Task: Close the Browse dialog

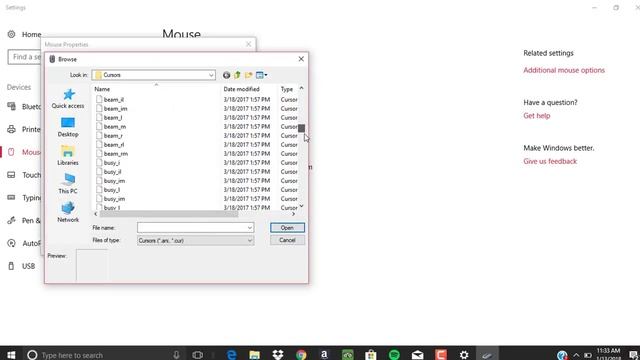Action: pos(301,59)
